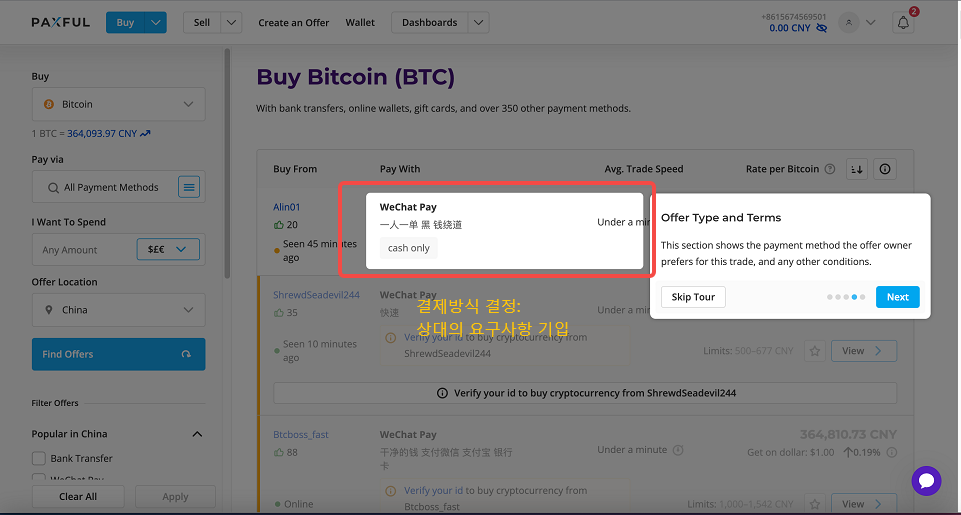Click the Find Offers button
The width and height of the screenshot is (961, 515).
coord(119,354)
